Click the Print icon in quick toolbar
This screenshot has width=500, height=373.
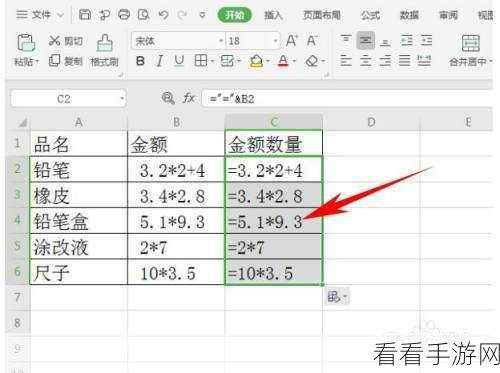(124, 15)
